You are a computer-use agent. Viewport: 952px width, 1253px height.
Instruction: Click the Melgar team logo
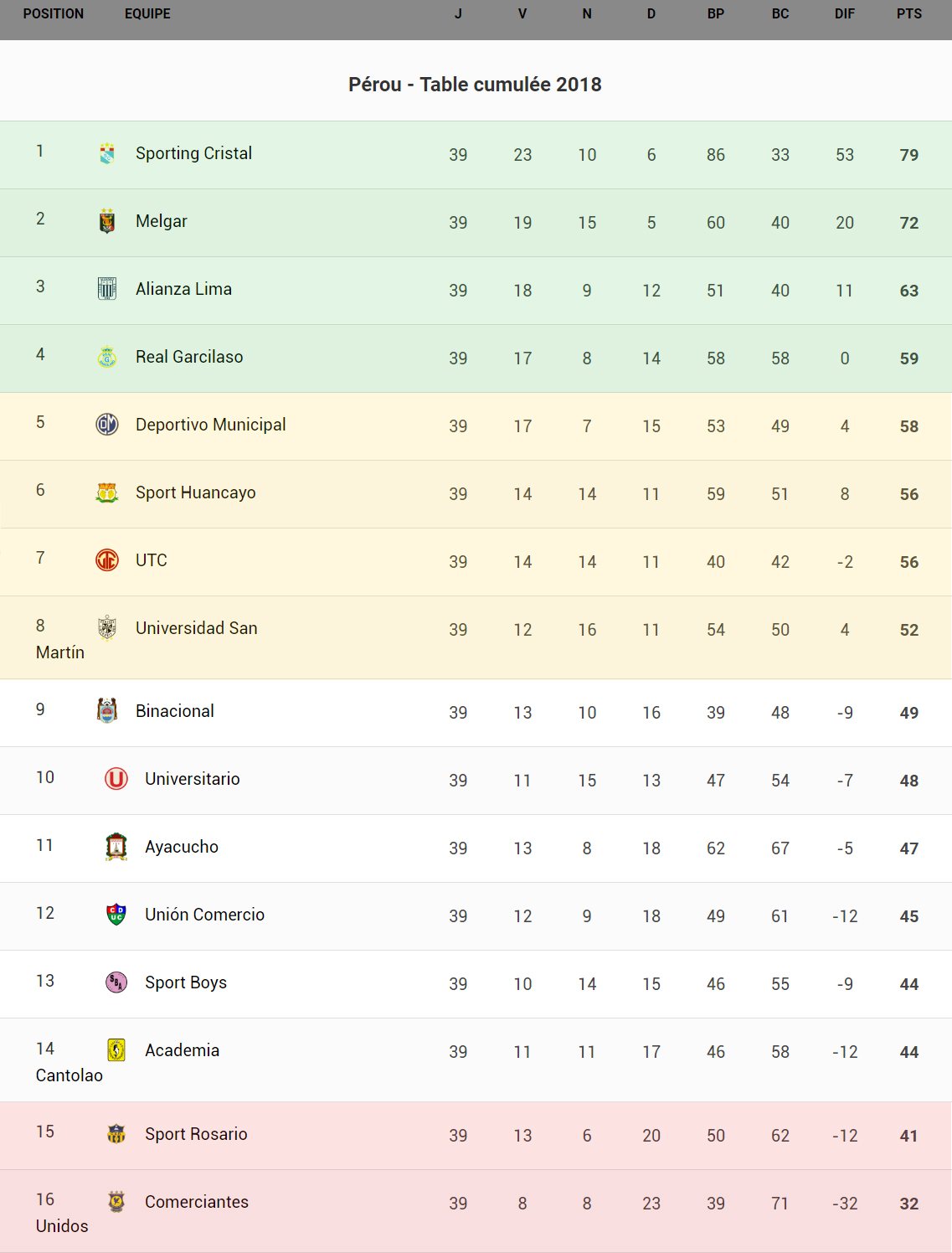pos(107,221)
